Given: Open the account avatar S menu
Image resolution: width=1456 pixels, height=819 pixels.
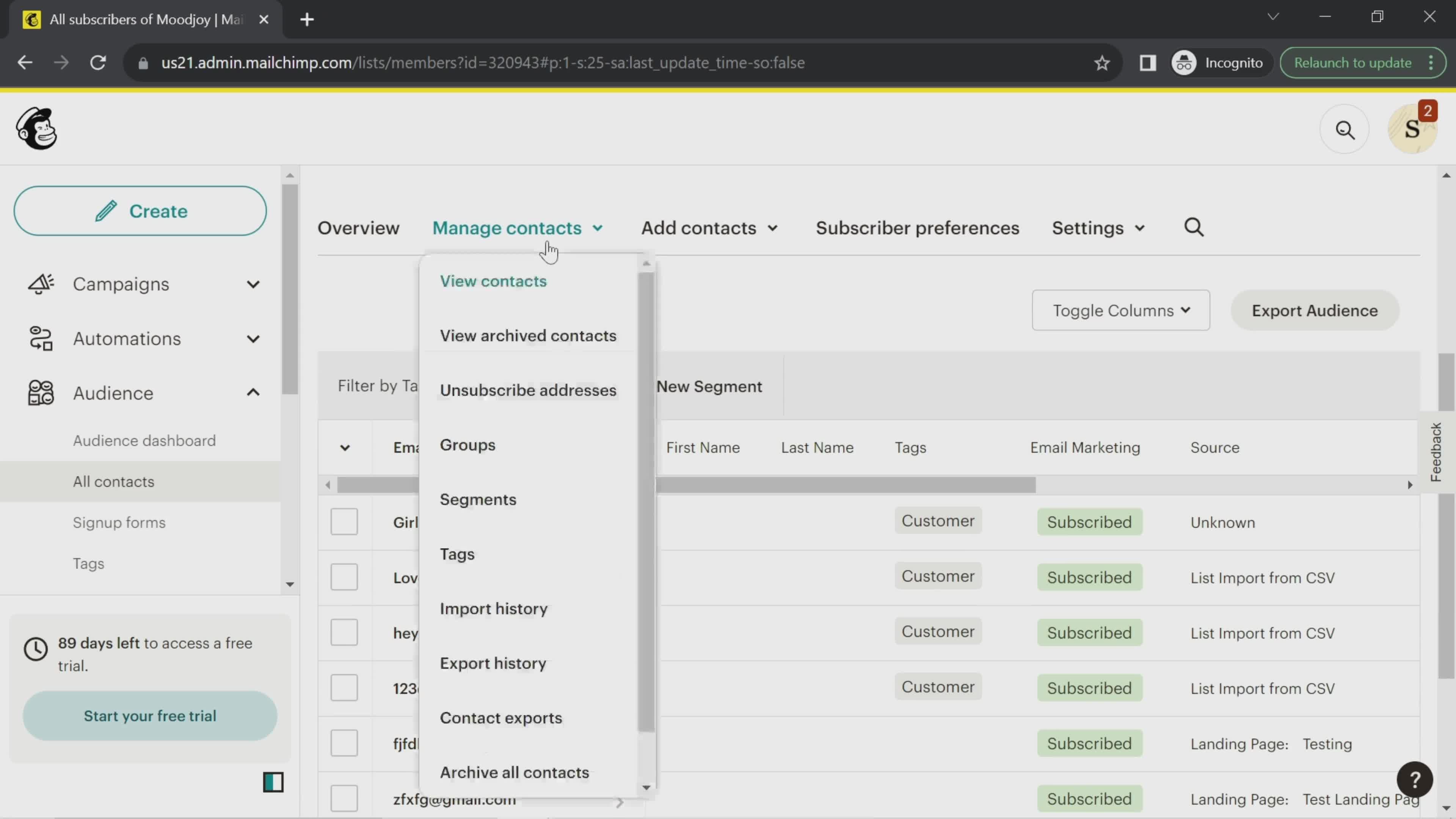Looking at the screenshot, I should point(1412,129).
